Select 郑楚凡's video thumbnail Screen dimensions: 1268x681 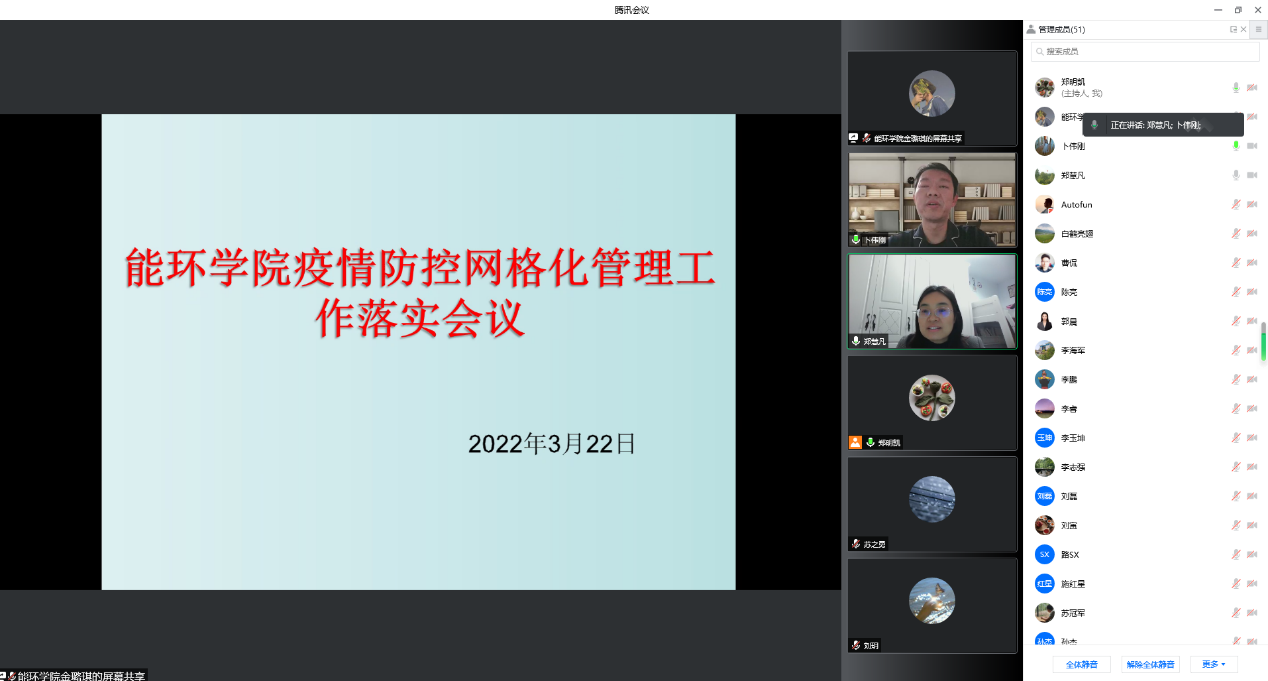point(932,301)
